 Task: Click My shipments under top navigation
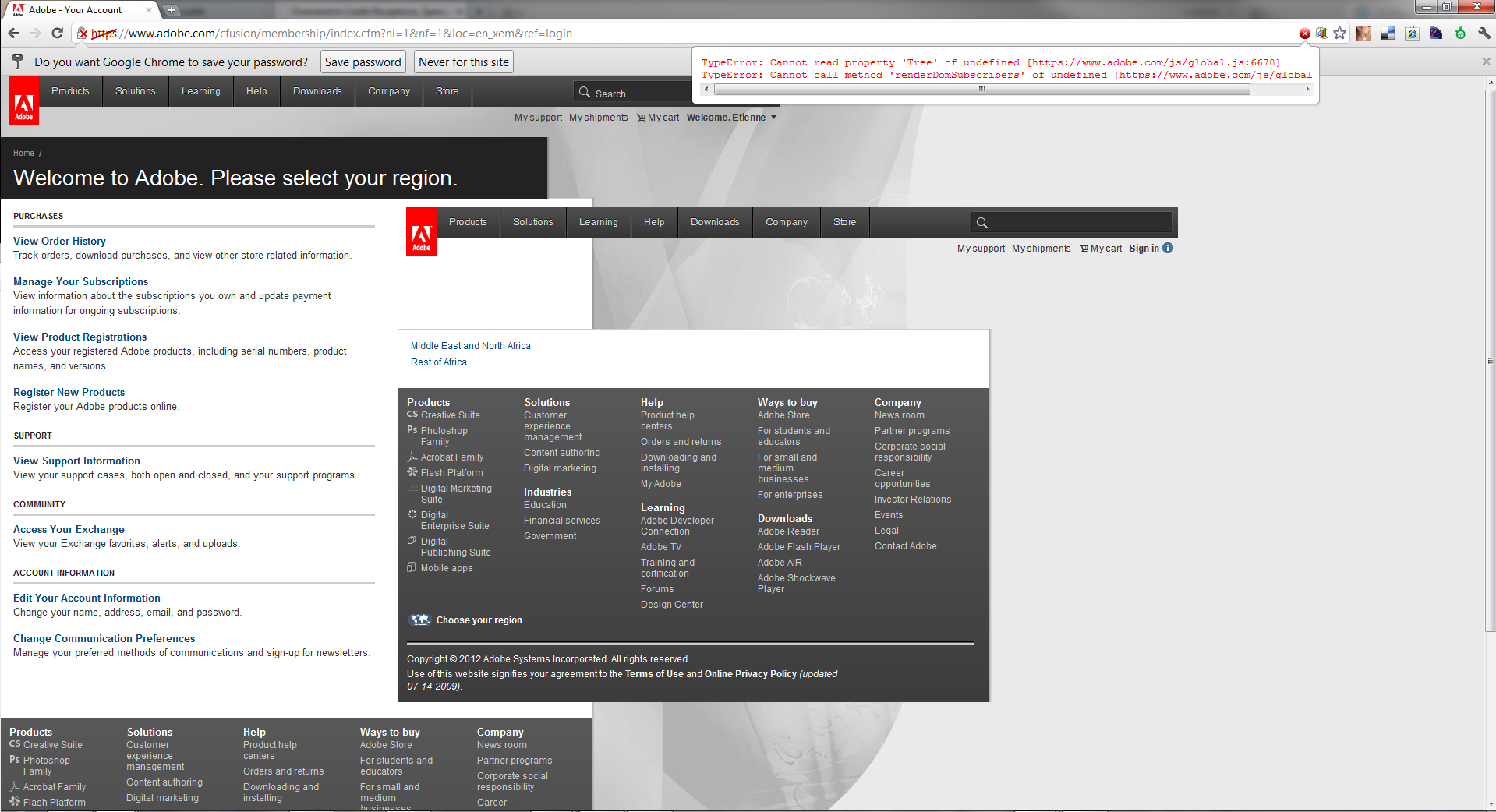point(599,118)
